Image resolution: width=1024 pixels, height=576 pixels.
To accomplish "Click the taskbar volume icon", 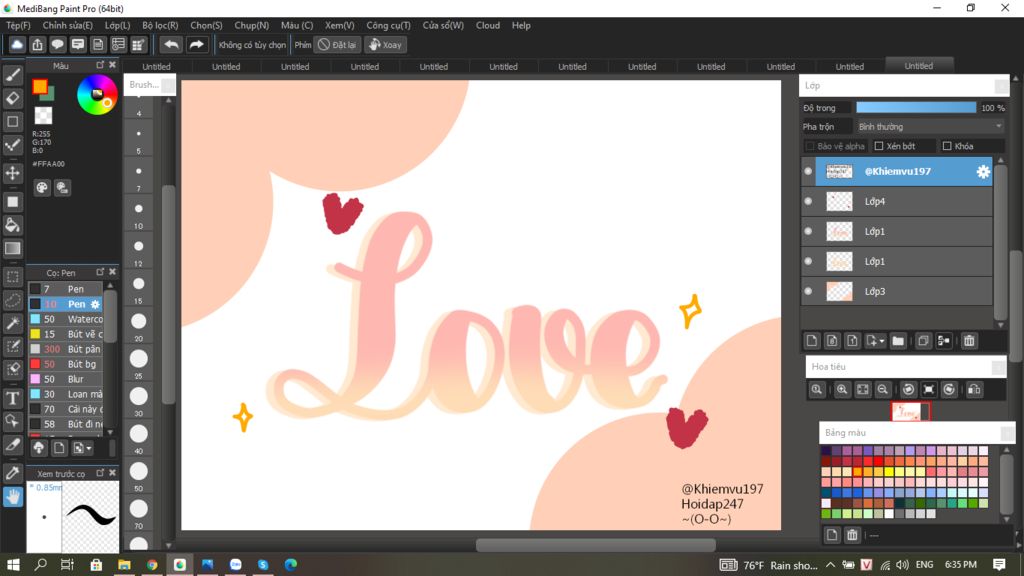I will 903,565.
